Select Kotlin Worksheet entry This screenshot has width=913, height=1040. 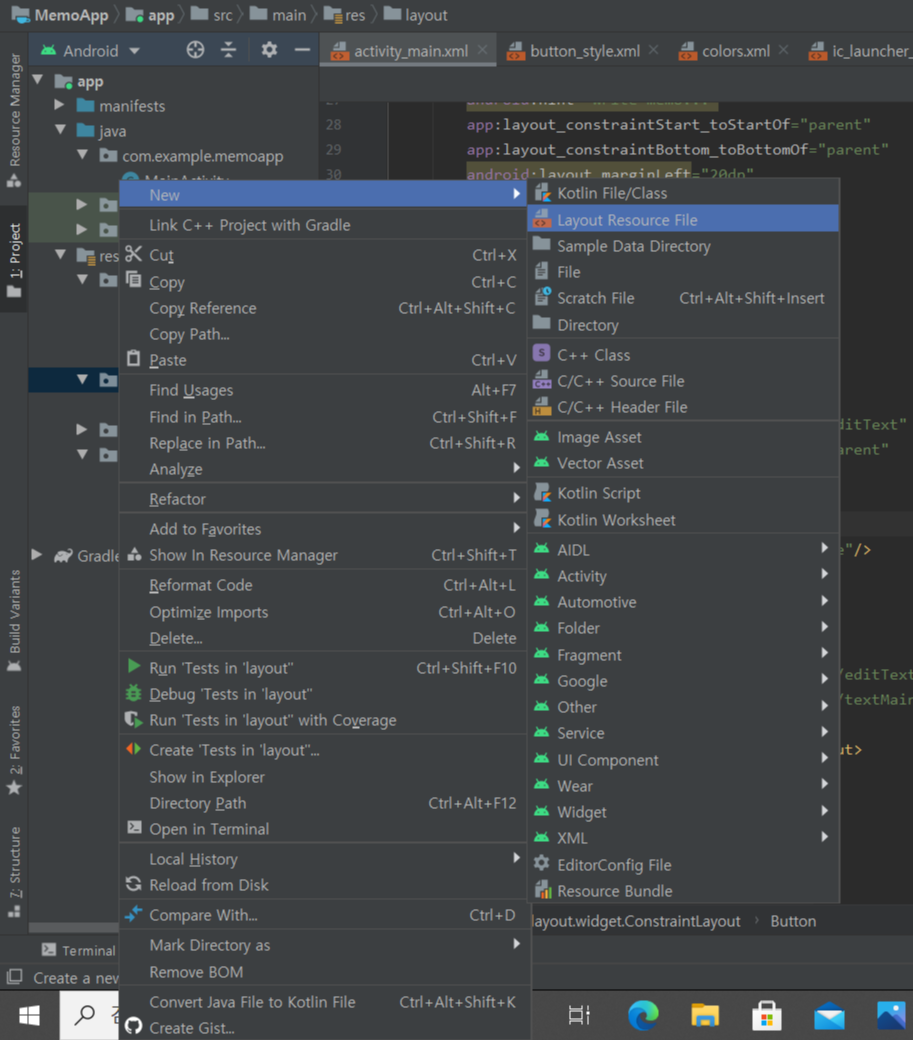coord(683,520)
